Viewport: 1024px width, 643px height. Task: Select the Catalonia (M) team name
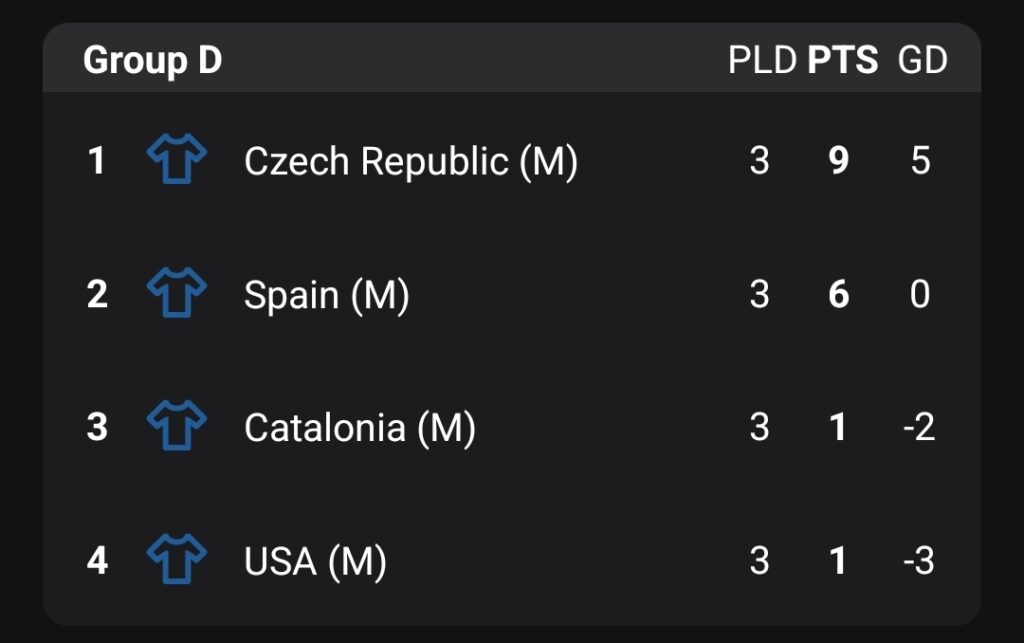359,427
